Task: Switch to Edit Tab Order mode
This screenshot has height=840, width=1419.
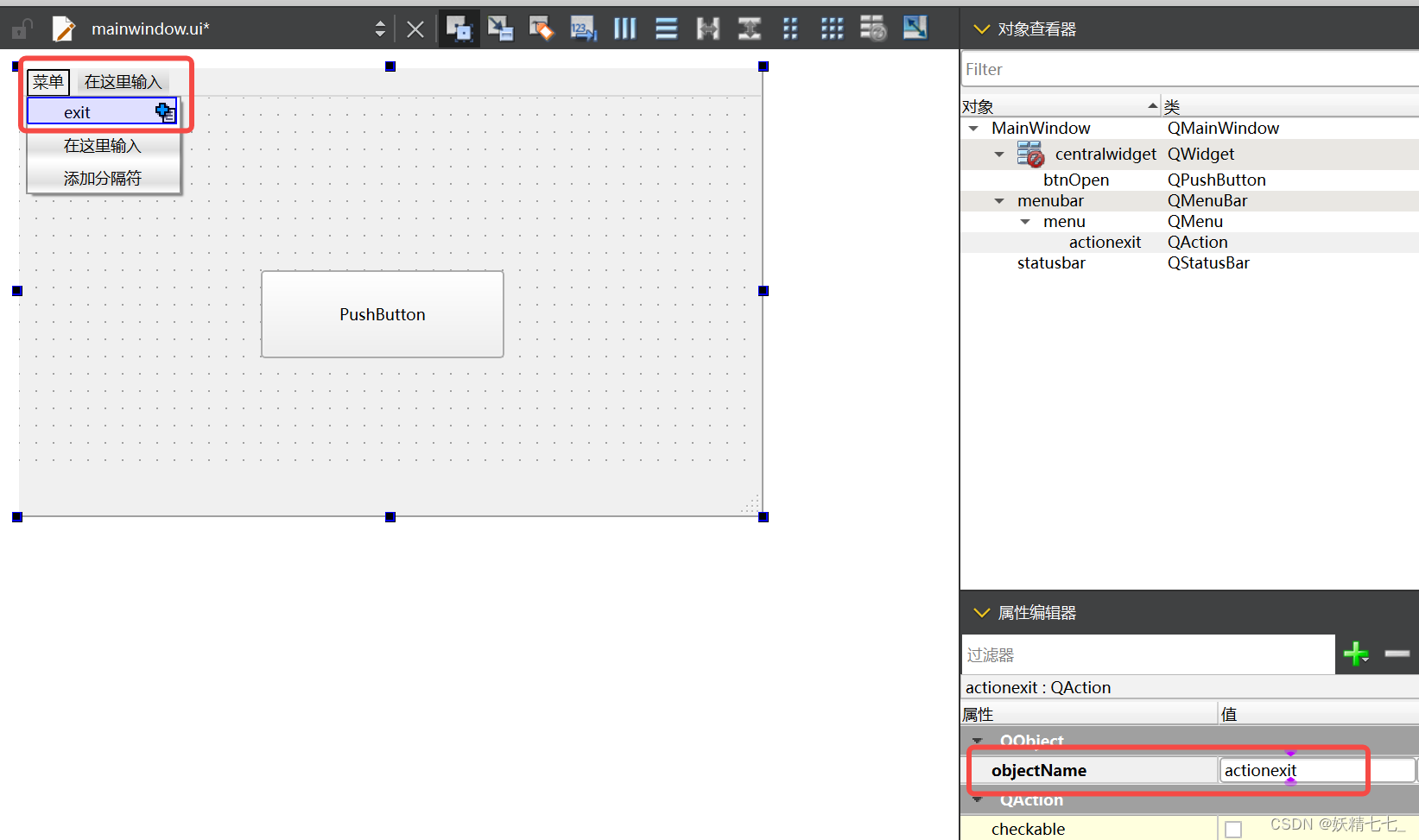Action: (x=583, y=28)
